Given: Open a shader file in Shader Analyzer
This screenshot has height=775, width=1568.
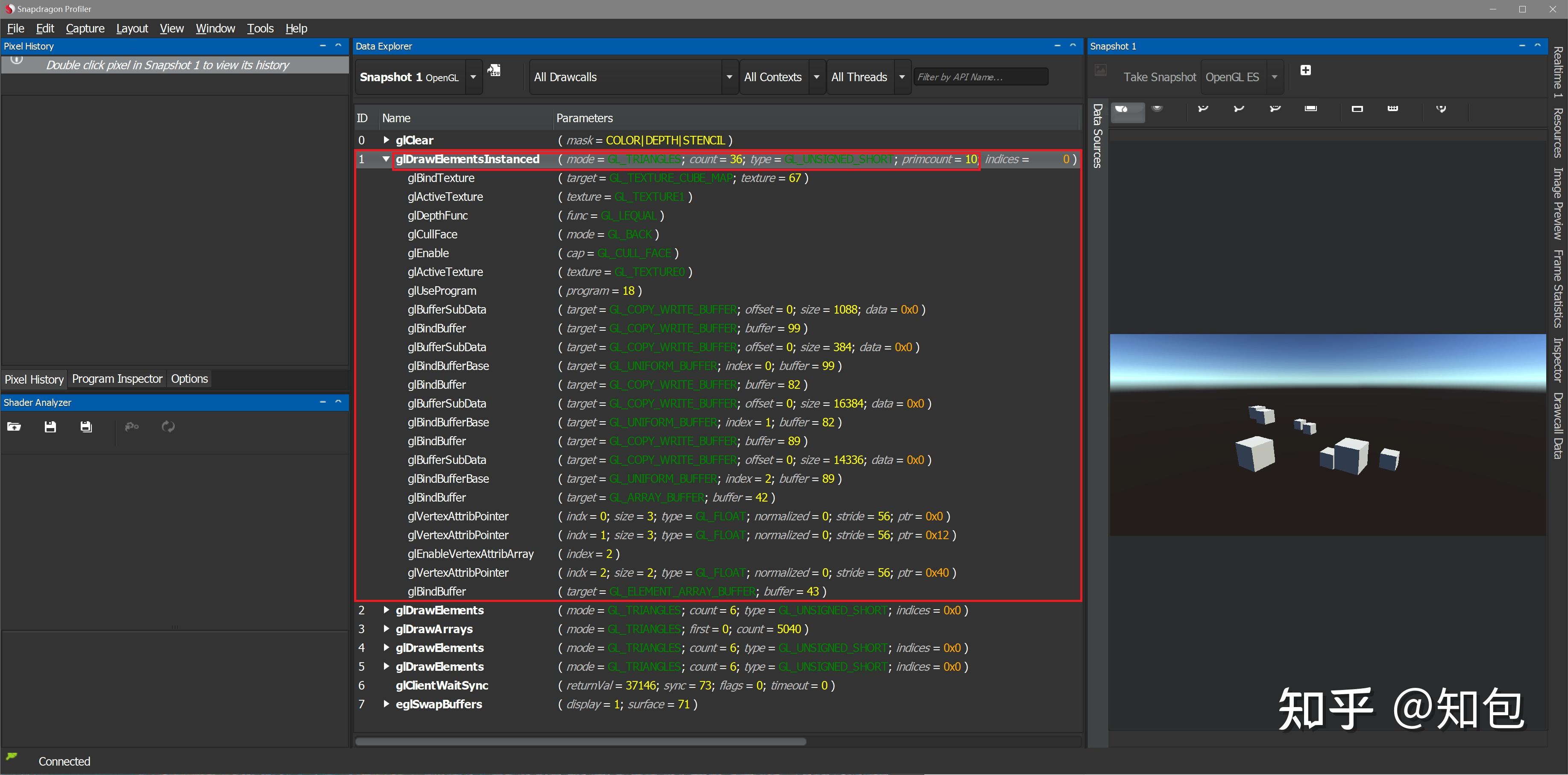Looking at the screenshot, I should tap(14, 427).
